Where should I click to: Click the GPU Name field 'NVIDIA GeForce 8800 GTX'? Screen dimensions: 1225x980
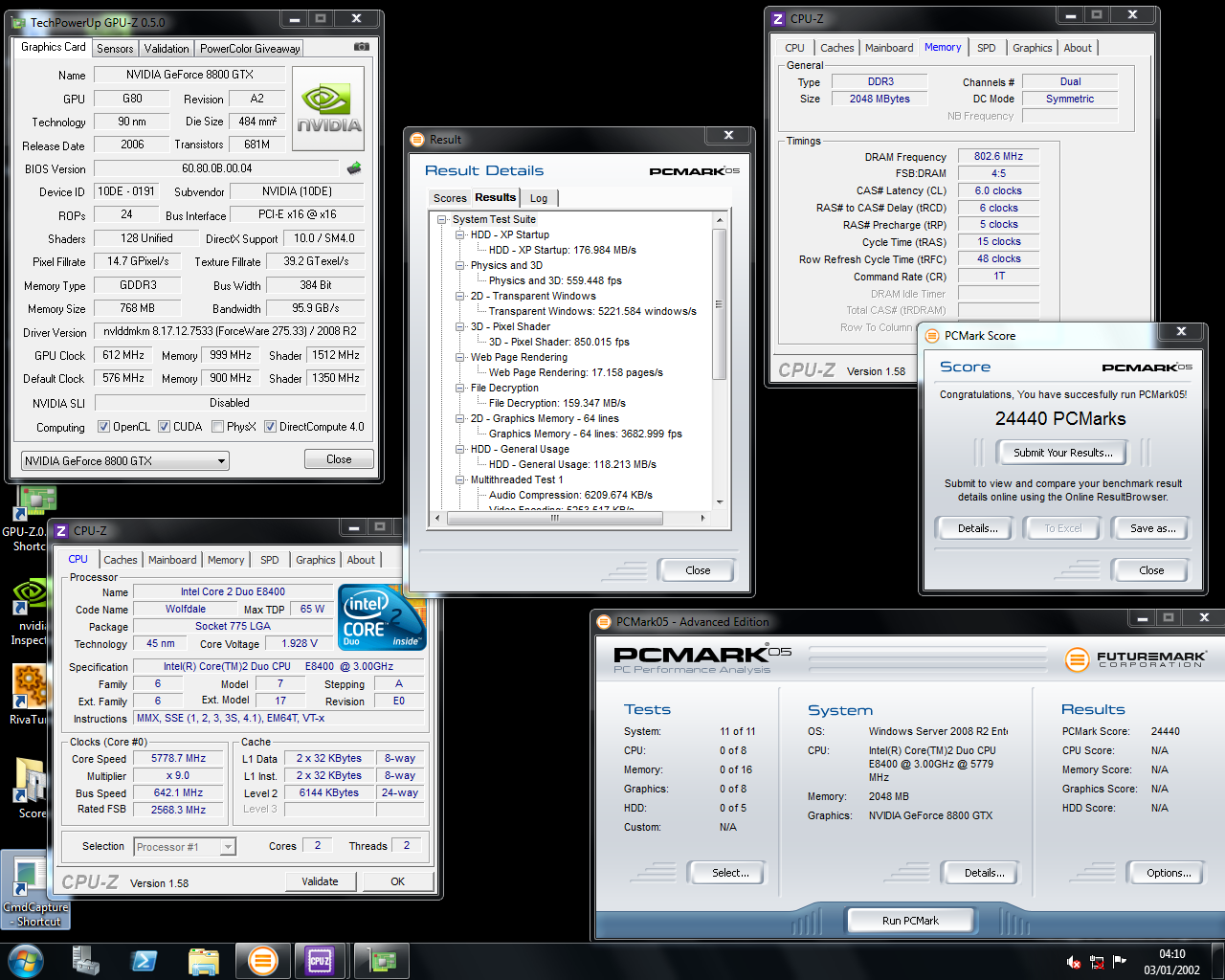(189, 75)
